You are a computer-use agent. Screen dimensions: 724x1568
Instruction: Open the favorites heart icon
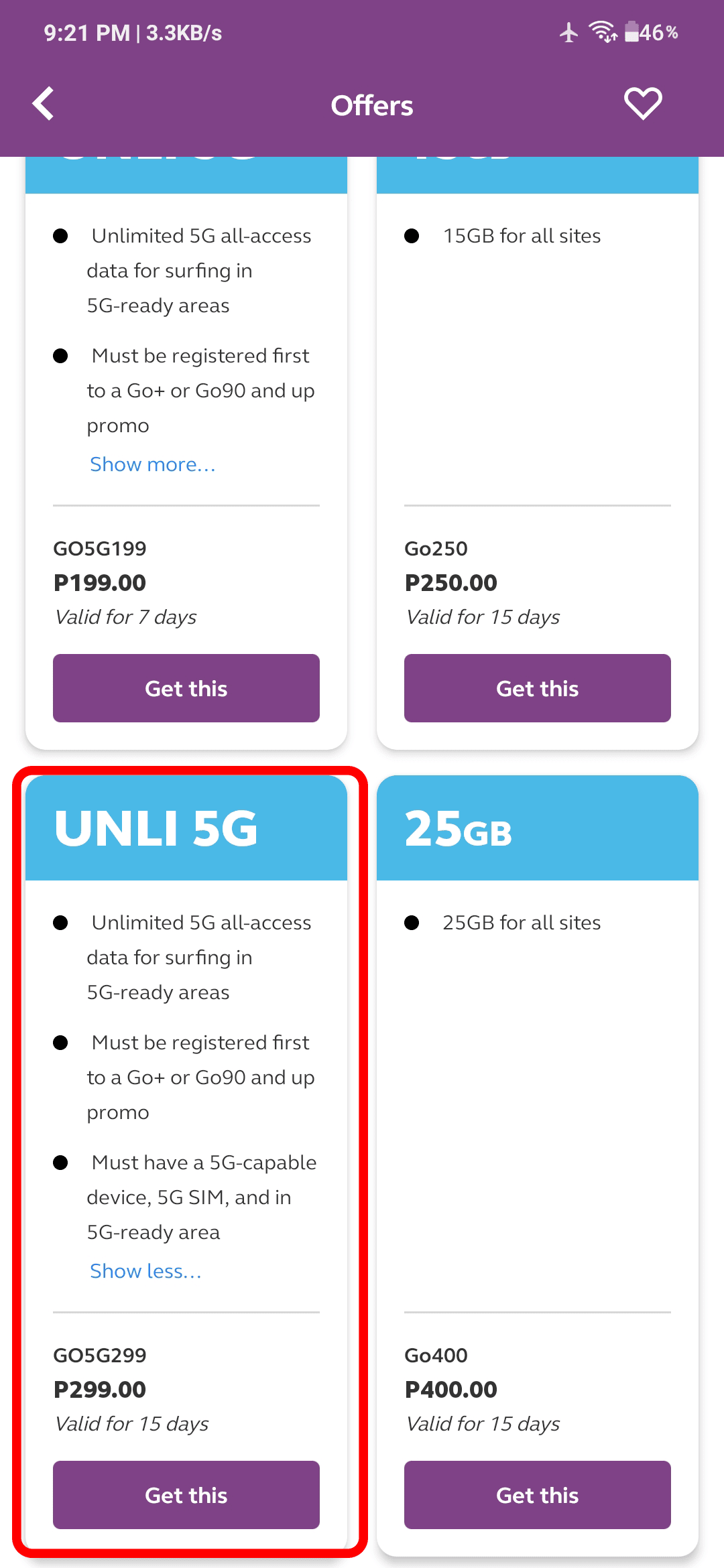tap(642, 103)
